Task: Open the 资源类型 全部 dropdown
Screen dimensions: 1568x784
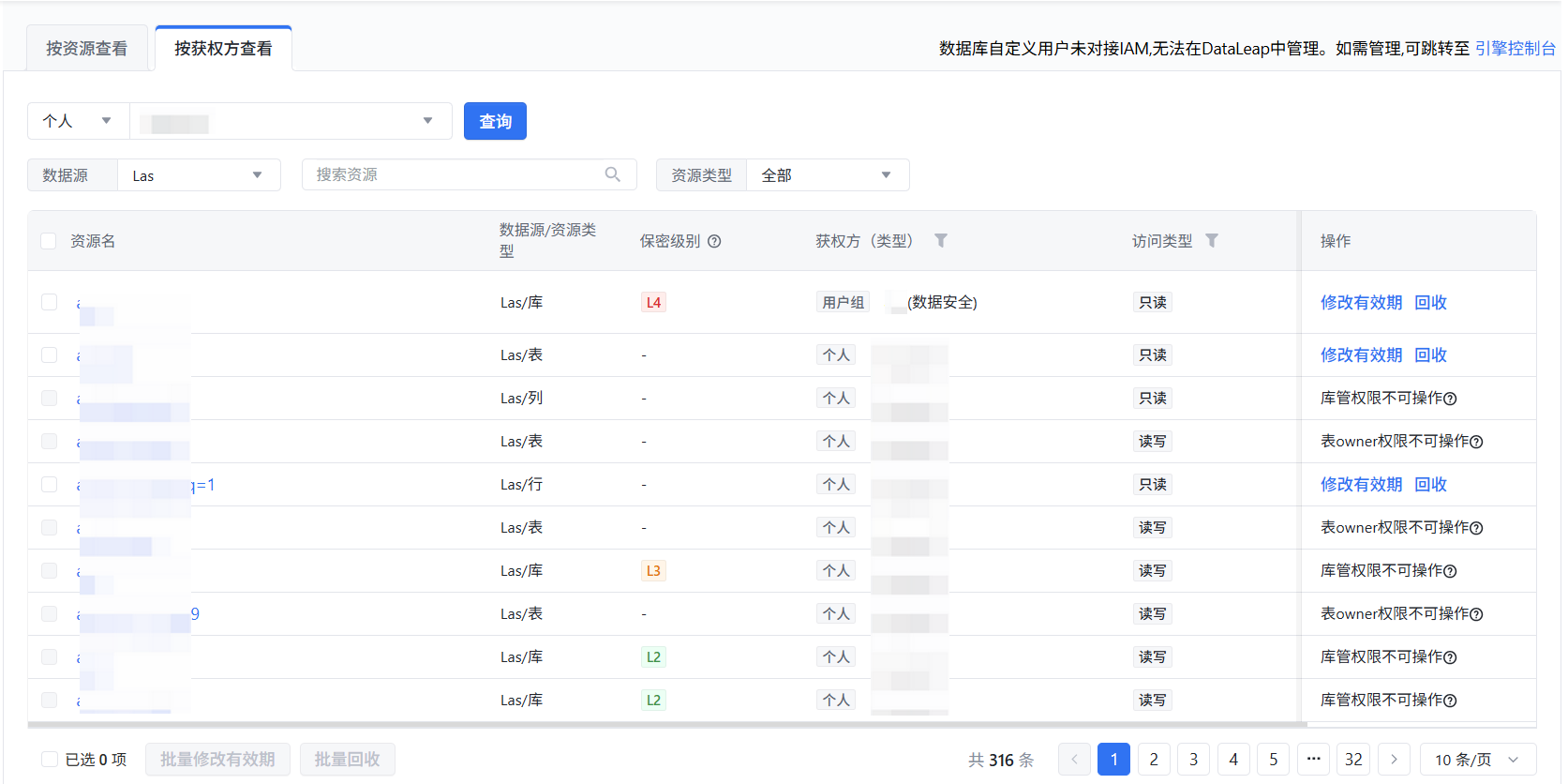Action: pyautogui.click(x=827, y=175)
